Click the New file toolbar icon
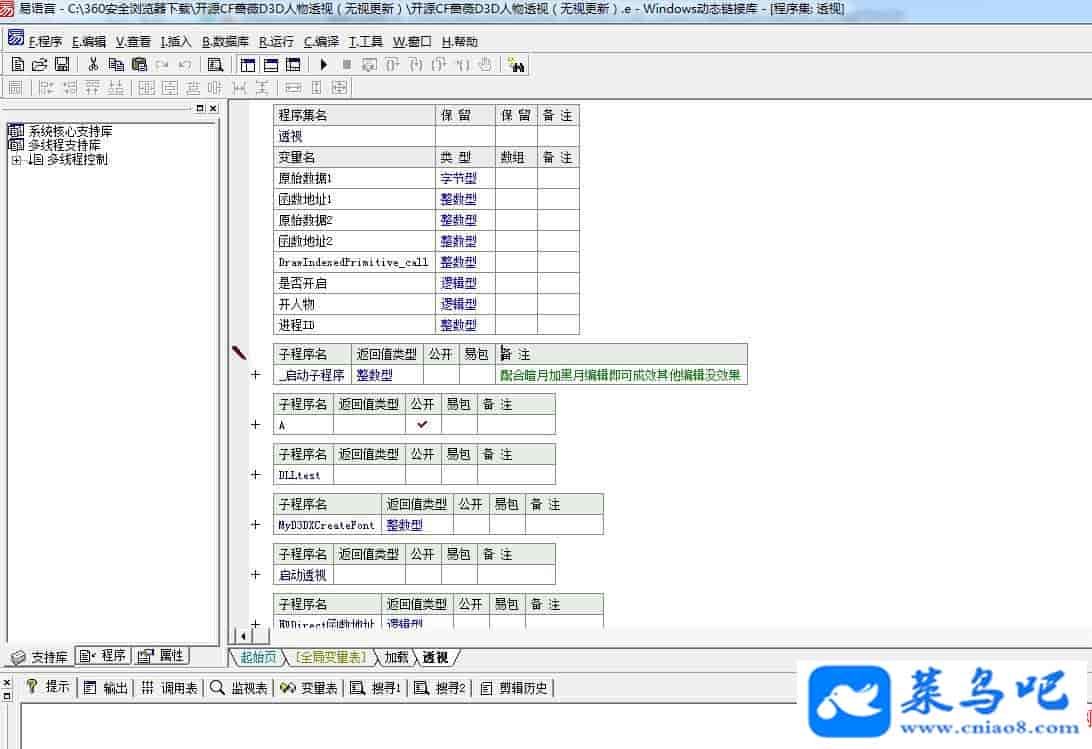Screen dimensions: 1092x749 click(x=17, y=64)
